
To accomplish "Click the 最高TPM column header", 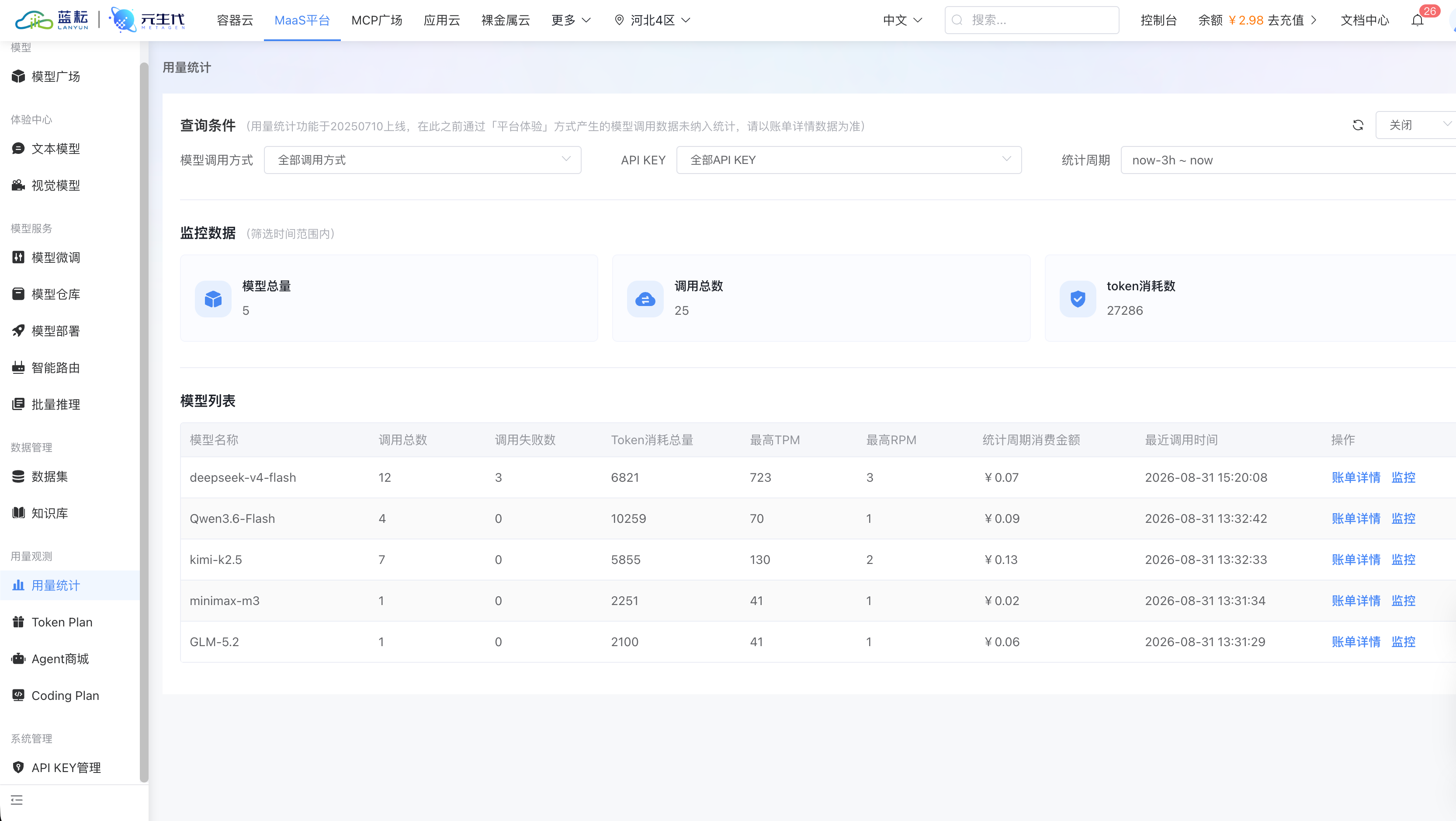I will pyautogui.click(x=774, y=440).
